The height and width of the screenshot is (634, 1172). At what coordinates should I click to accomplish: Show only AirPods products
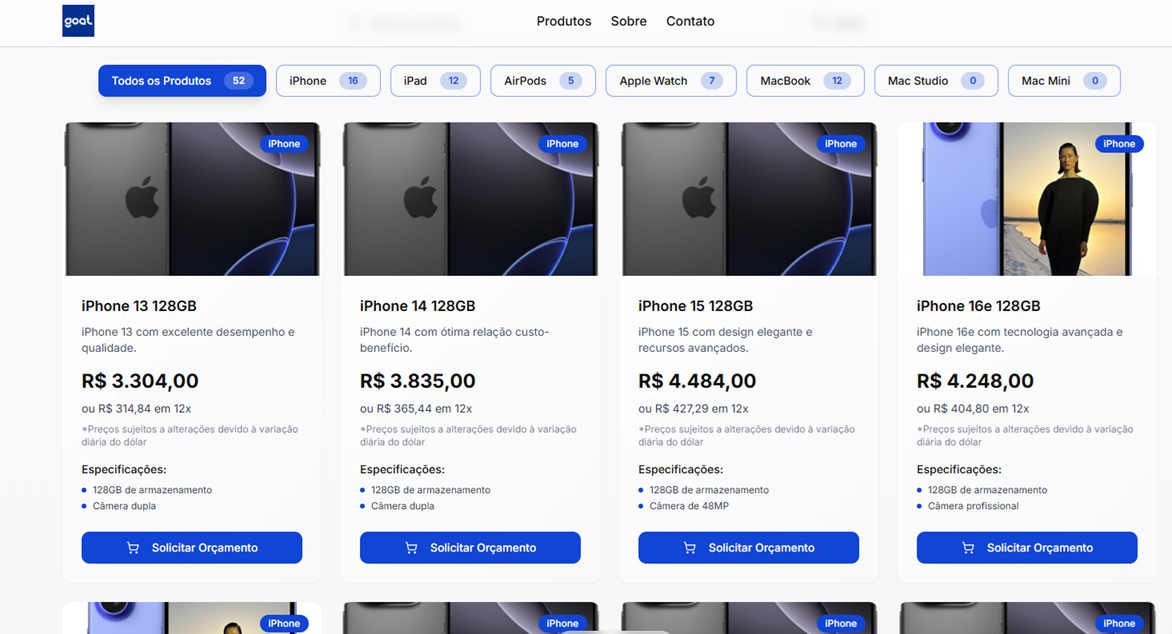(x=543, y=81)
